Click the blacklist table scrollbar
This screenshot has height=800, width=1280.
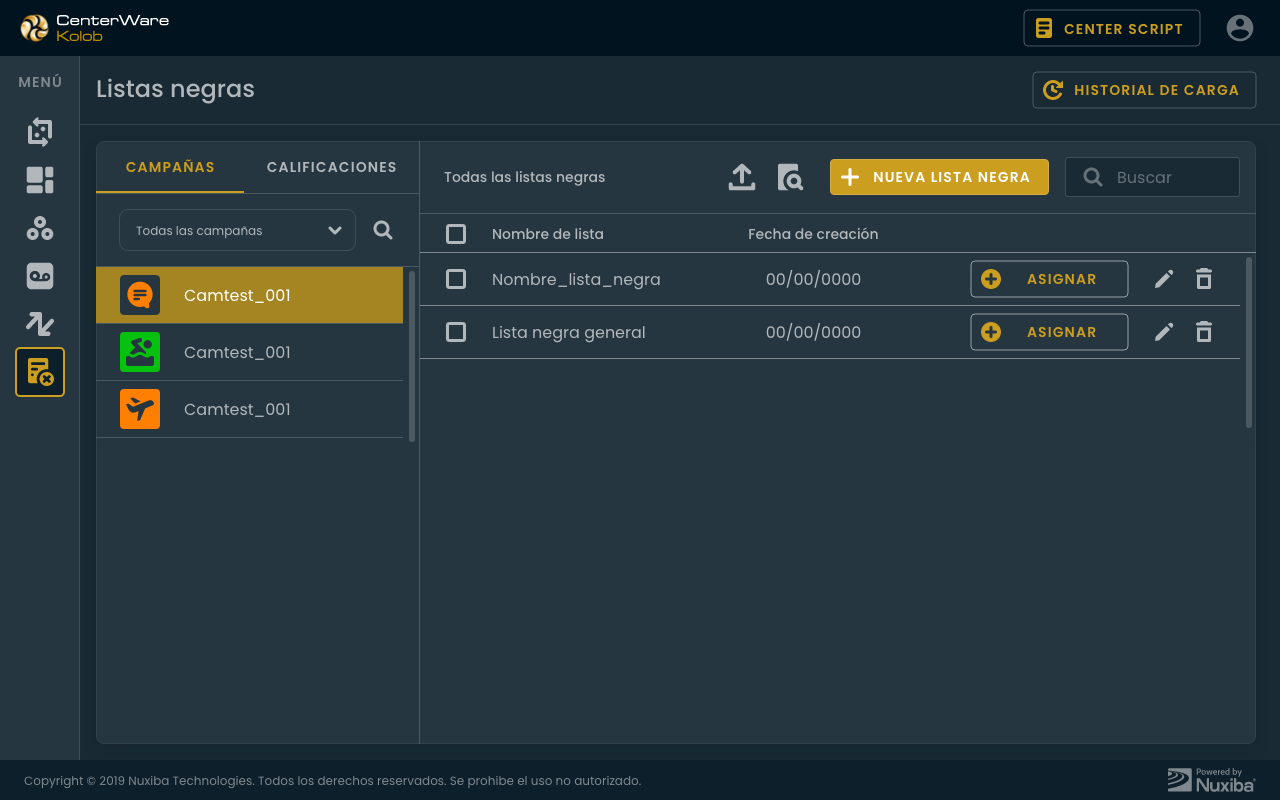coord(1249,342)
